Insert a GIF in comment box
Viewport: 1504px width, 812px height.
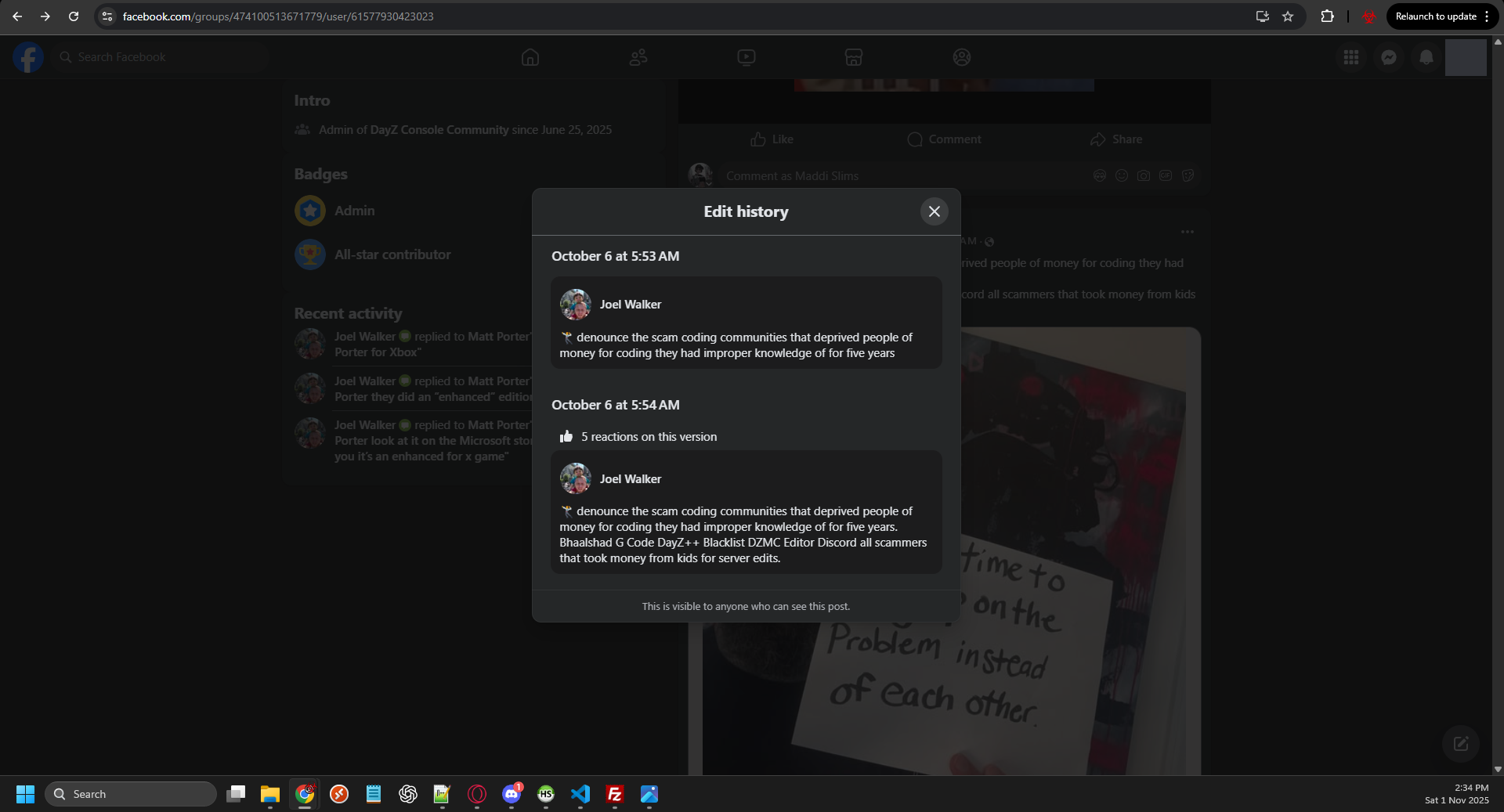click(1166, 176)
